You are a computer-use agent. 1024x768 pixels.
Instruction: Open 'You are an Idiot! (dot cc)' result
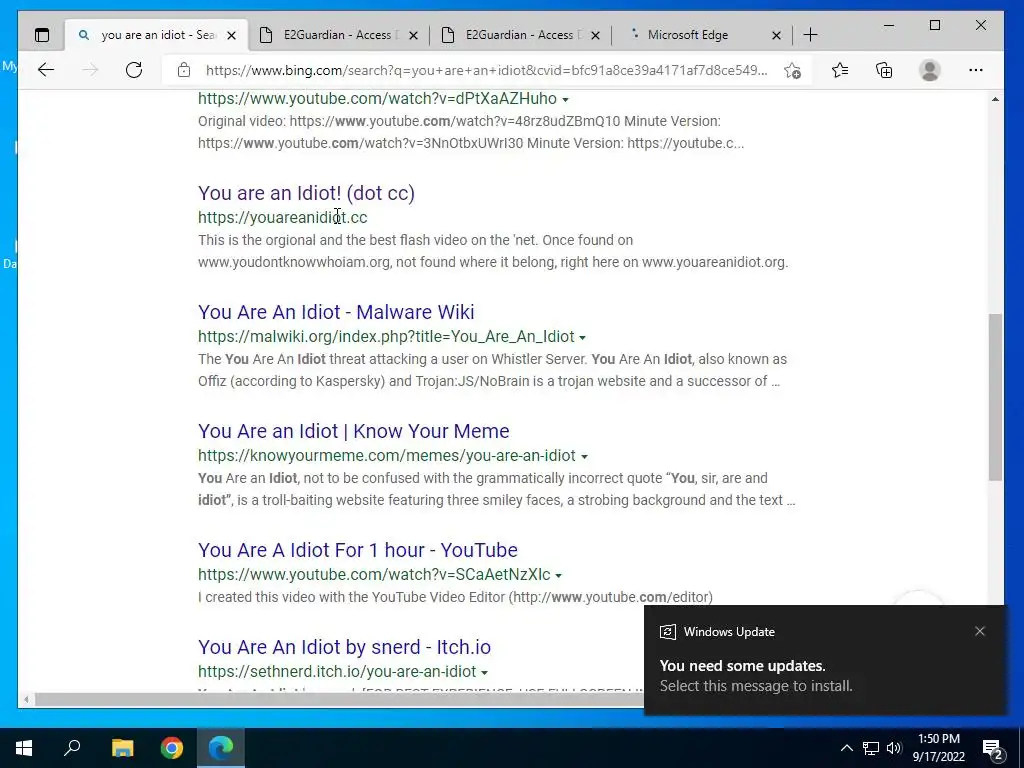[x=306, y=193]
